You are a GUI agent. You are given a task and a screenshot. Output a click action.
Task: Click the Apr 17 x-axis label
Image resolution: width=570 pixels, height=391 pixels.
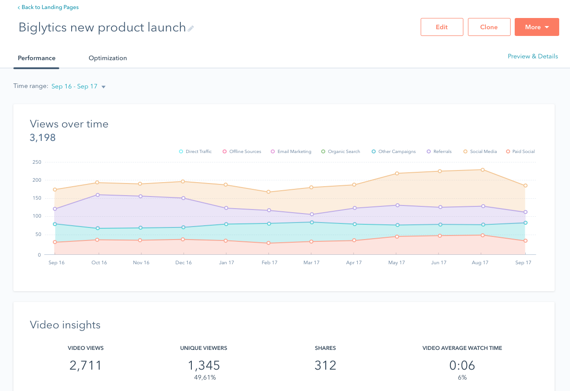[354, 262]
